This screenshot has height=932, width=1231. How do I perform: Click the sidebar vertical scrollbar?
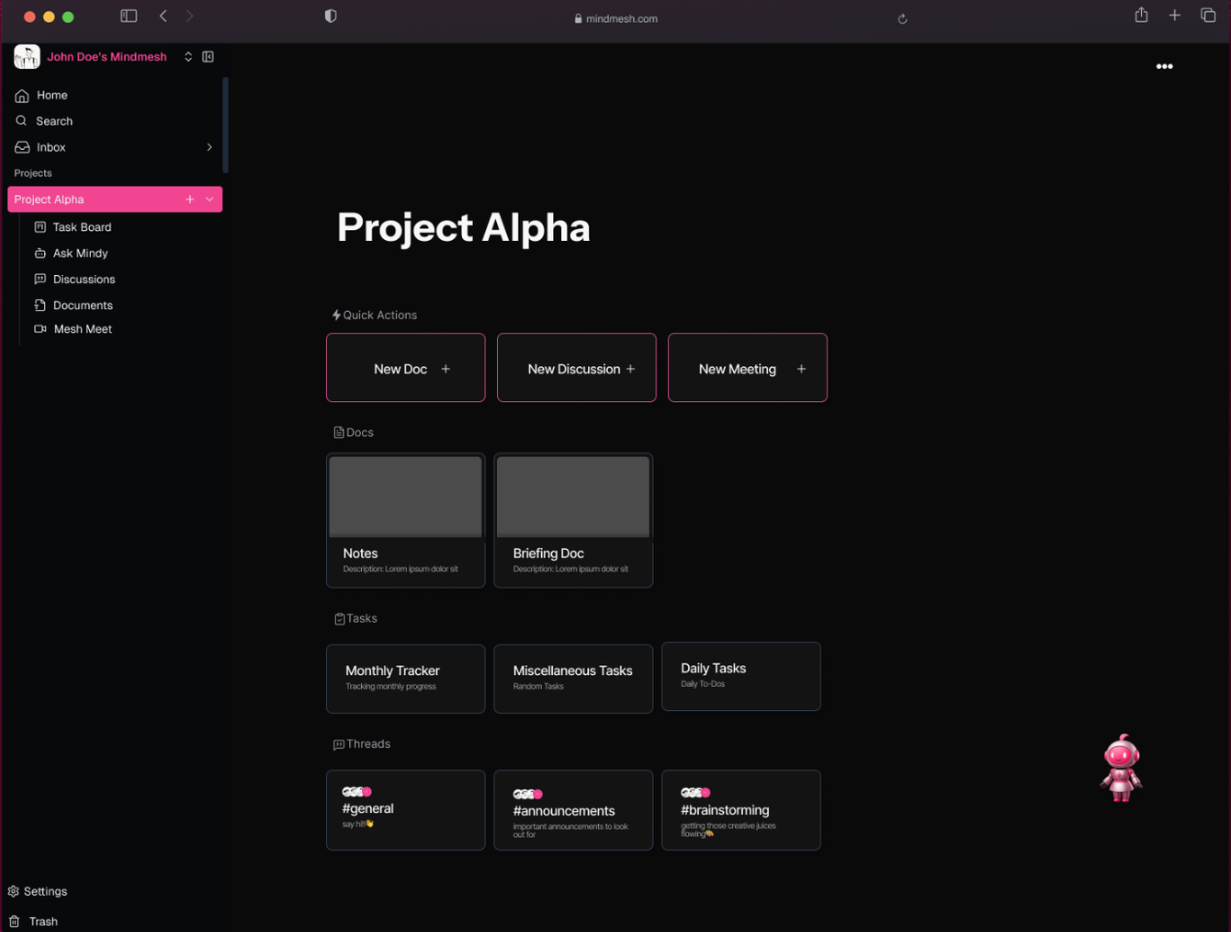pyautogui.click(x=225, y=125)
